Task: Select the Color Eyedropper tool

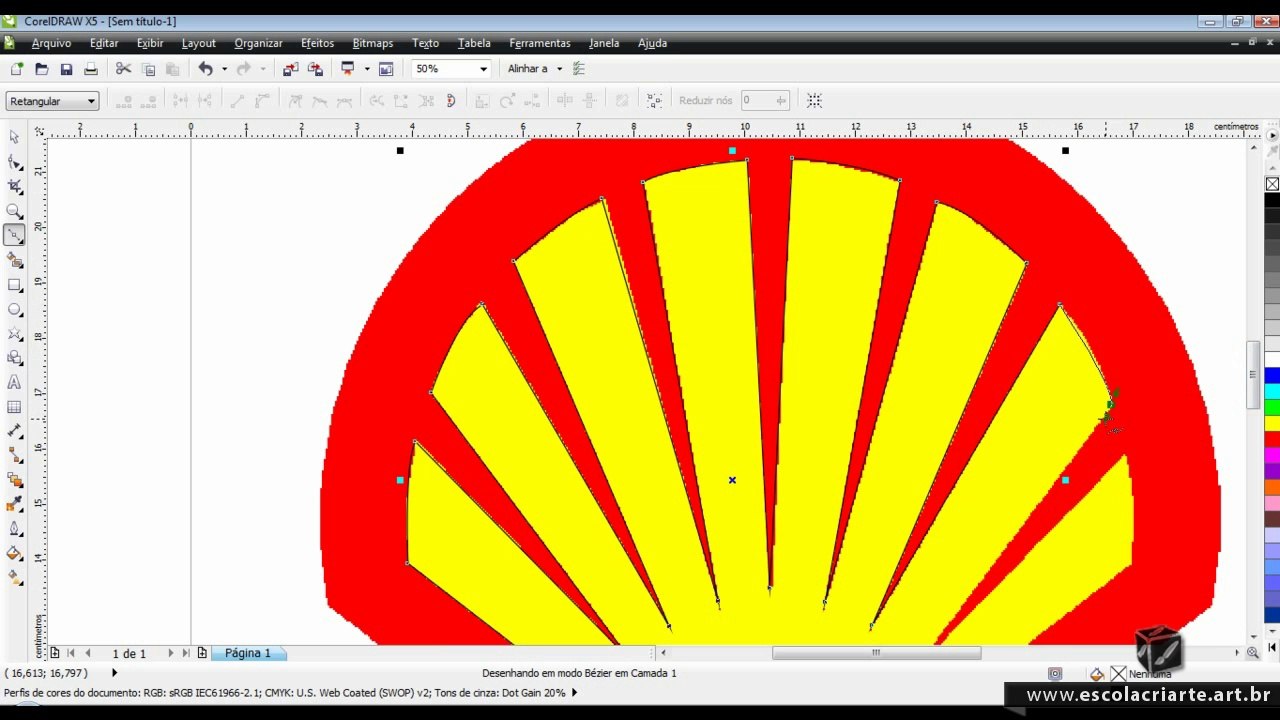Action: (x=14, y=504)
